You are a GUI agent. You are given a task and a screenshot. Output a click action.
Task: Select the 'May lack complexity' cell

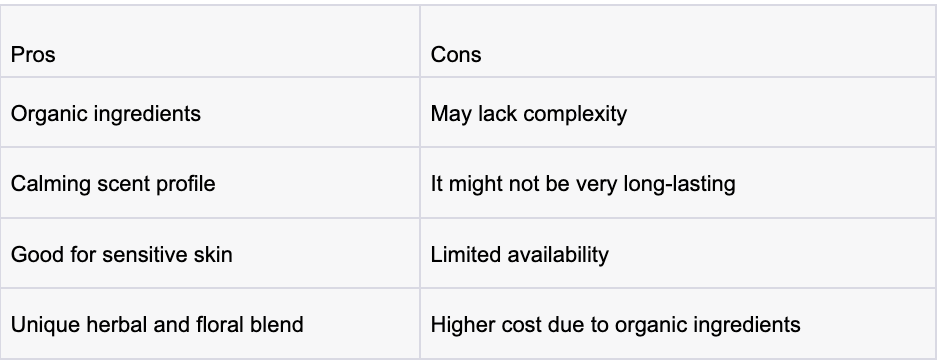click(678, 112)
